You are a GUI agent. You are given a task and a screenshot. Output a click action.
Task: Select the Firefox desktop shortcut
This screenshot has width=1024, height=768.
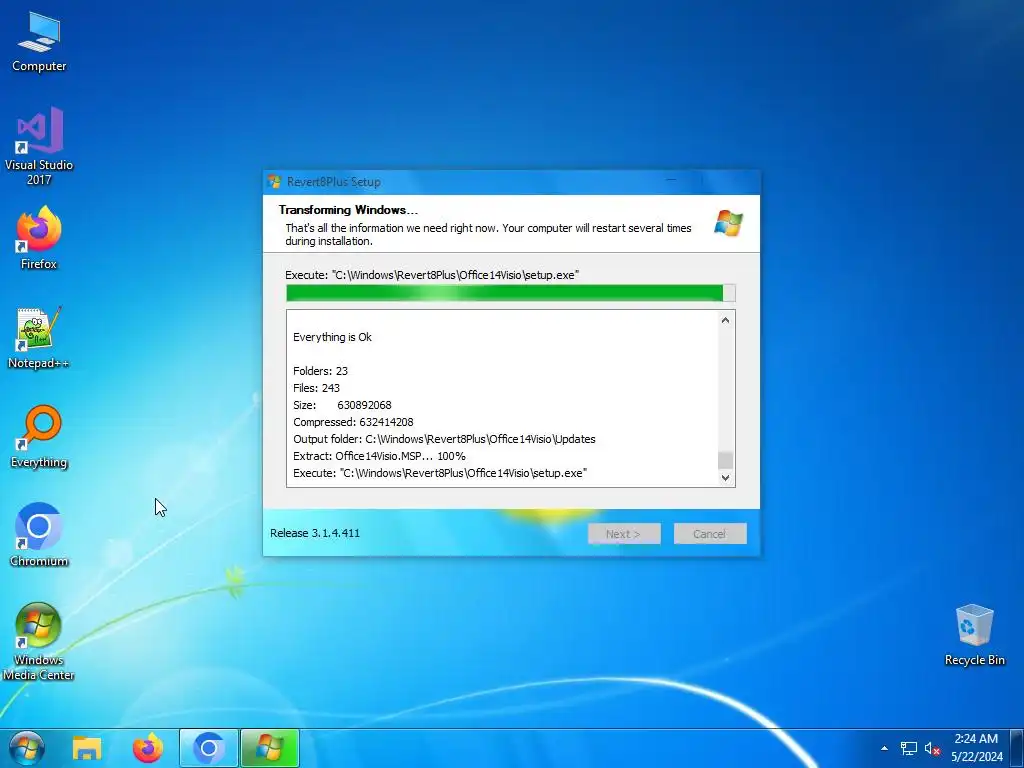pos(39,238)
